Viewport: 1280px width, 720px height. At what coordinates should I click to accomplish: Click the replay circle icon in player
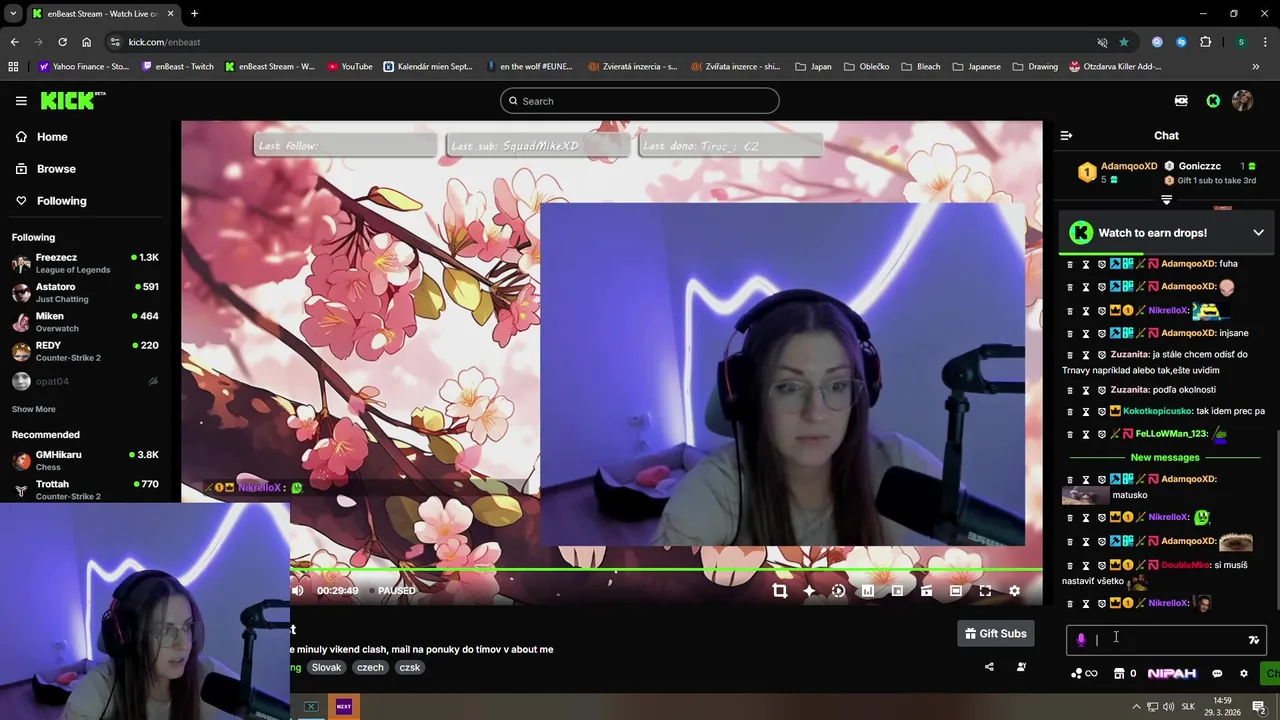[838, 591]
